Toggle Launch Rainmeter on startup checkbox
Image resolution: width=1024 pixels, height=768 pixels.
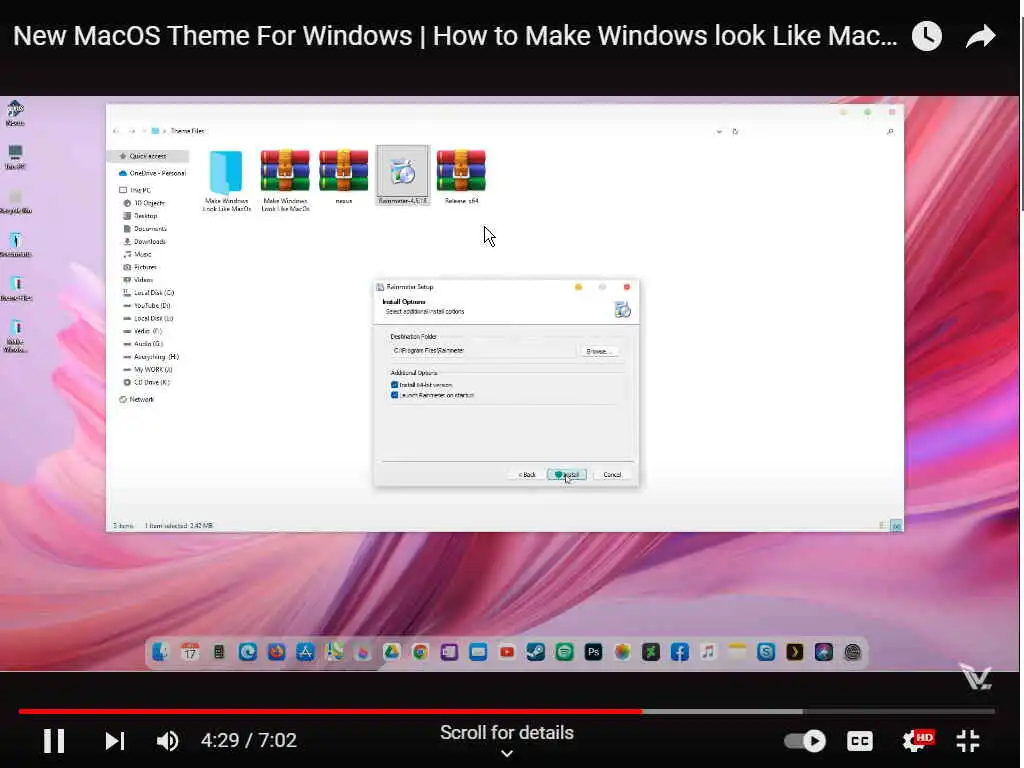tap(394, 395)
